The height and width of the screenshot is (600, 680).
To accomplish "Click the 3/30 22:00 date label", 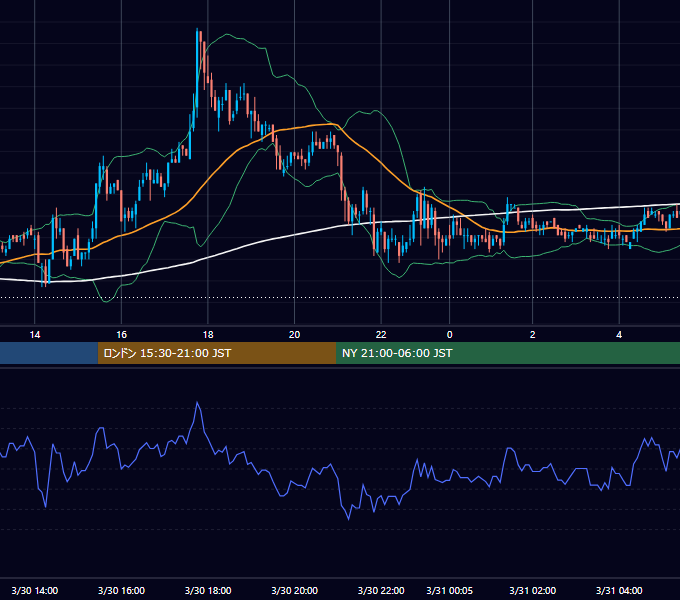I will [x=381, y=590].
